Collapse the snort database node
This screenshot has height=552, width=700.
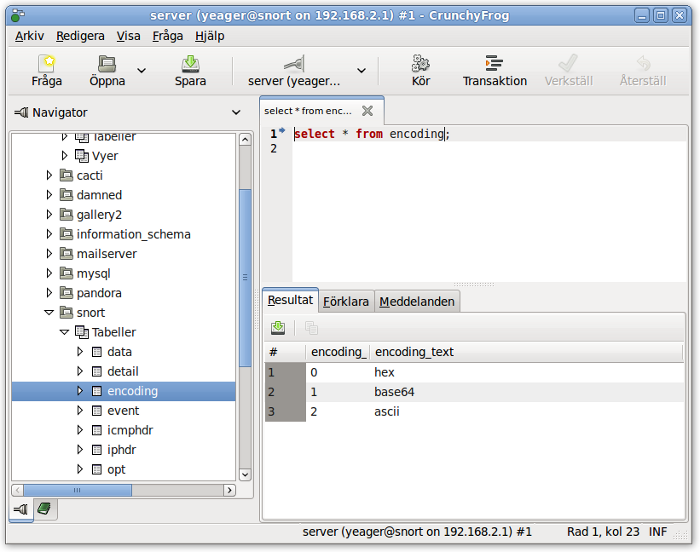pyautogui.click(x=49, y=313)
